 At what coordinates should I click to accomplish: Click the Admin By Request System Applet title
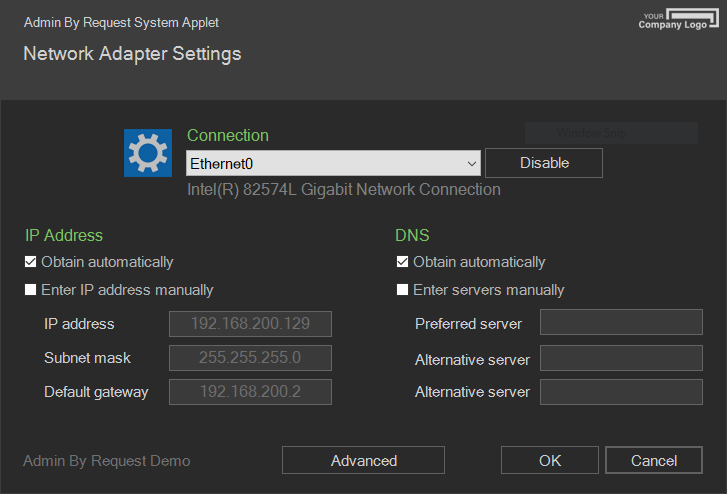point(121,23)
